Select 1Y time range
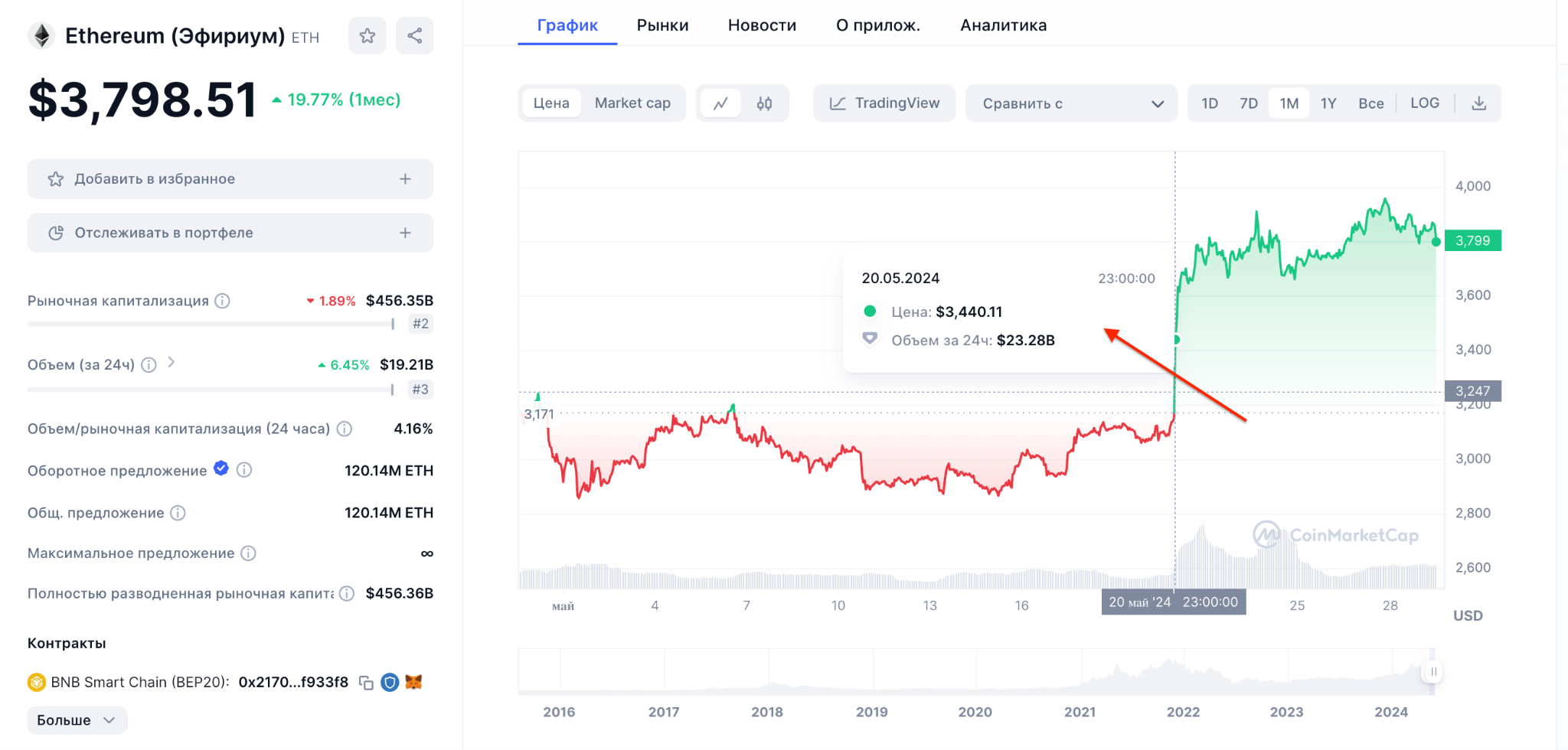Viewport: 1568px width, 750px height. point(1328,103)
